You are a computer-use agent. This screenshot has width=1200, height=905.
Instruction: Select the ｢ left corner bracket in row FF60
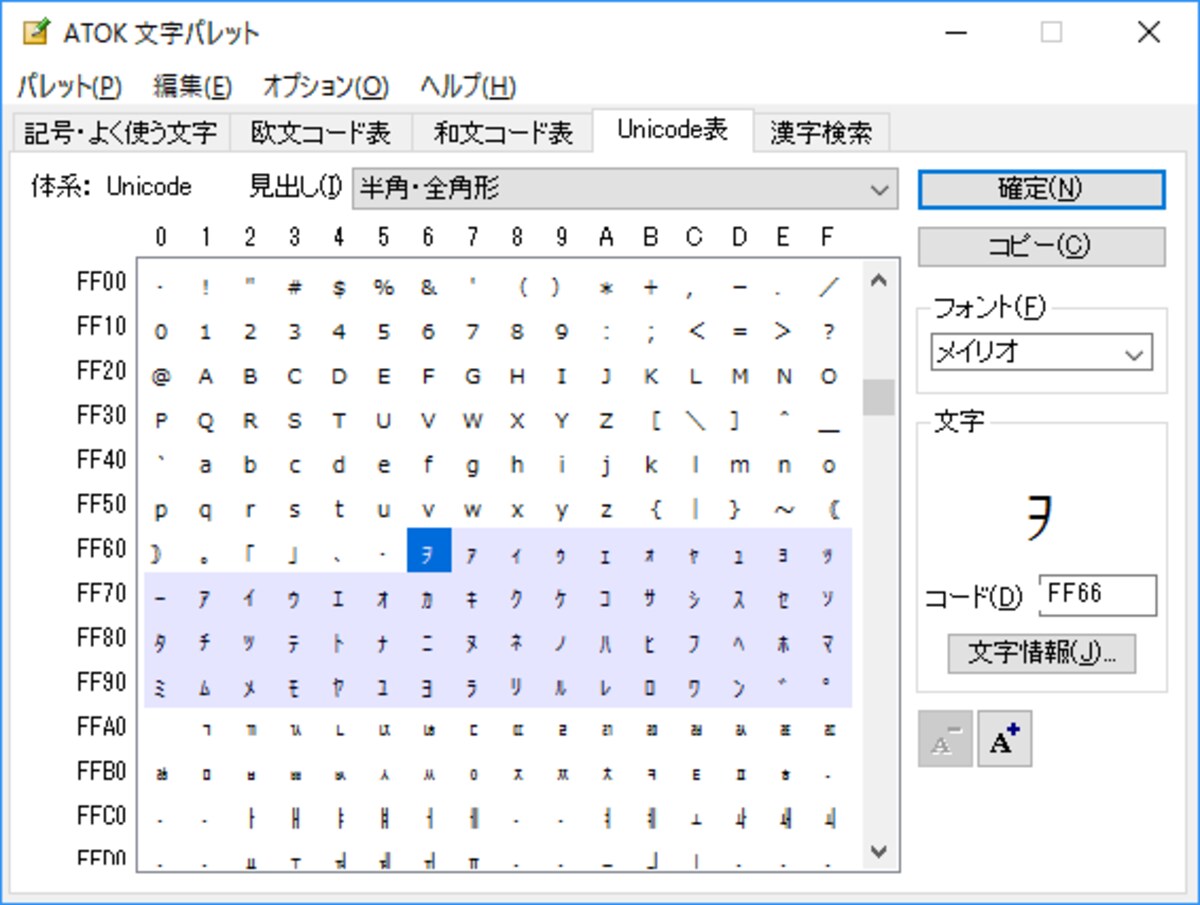250,554
